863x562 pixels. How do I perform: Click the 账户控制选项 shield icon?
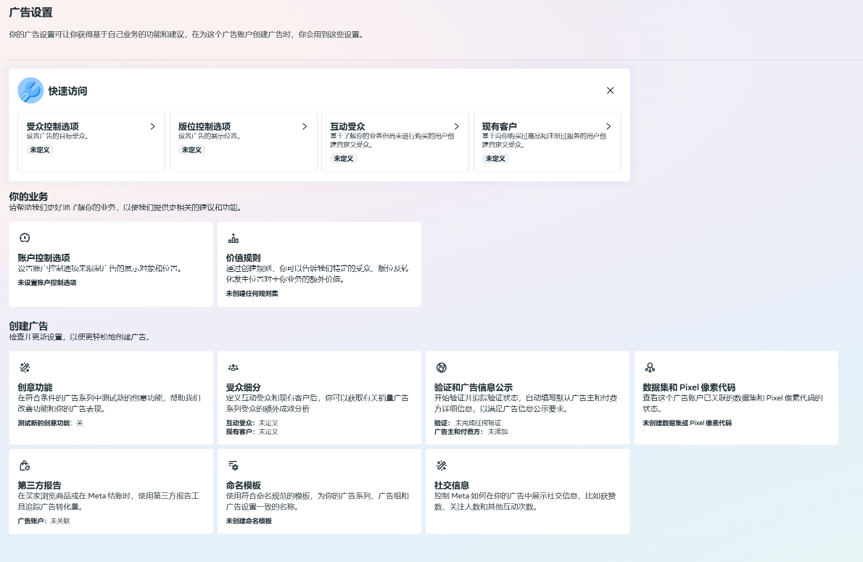click(25, 238)
